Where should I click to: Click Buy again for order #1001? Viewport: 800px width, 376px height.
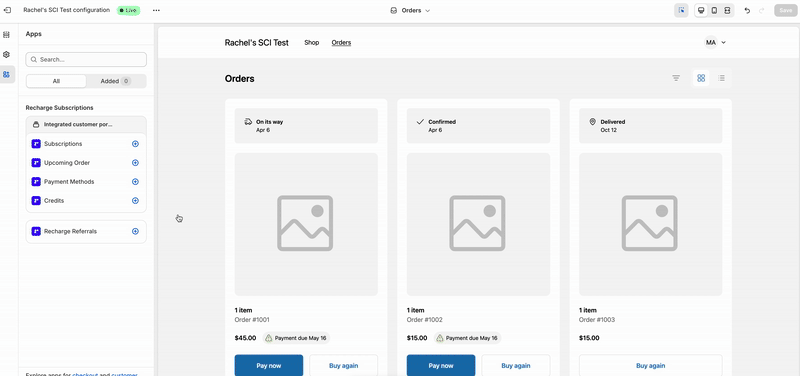point(344,365)
